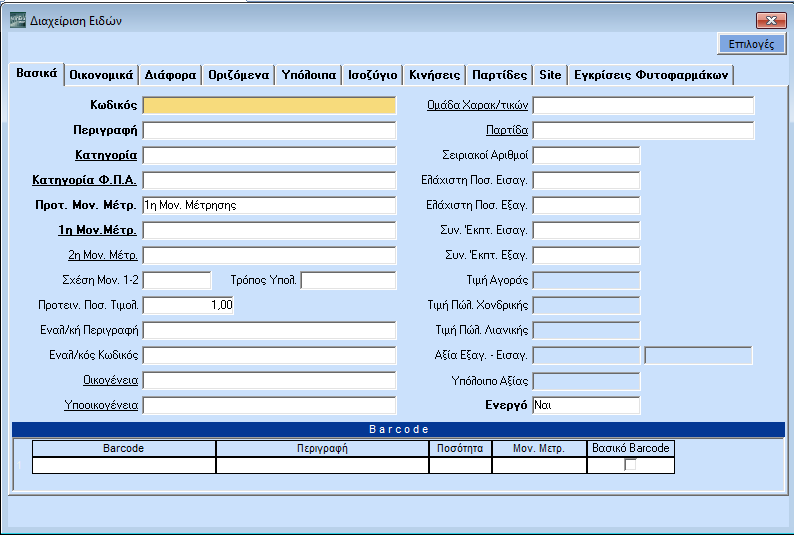Follow the Ομάδα Χαρακ/τικών label link
This screenshot has width=794, height=535.
(x=478, y=105)
